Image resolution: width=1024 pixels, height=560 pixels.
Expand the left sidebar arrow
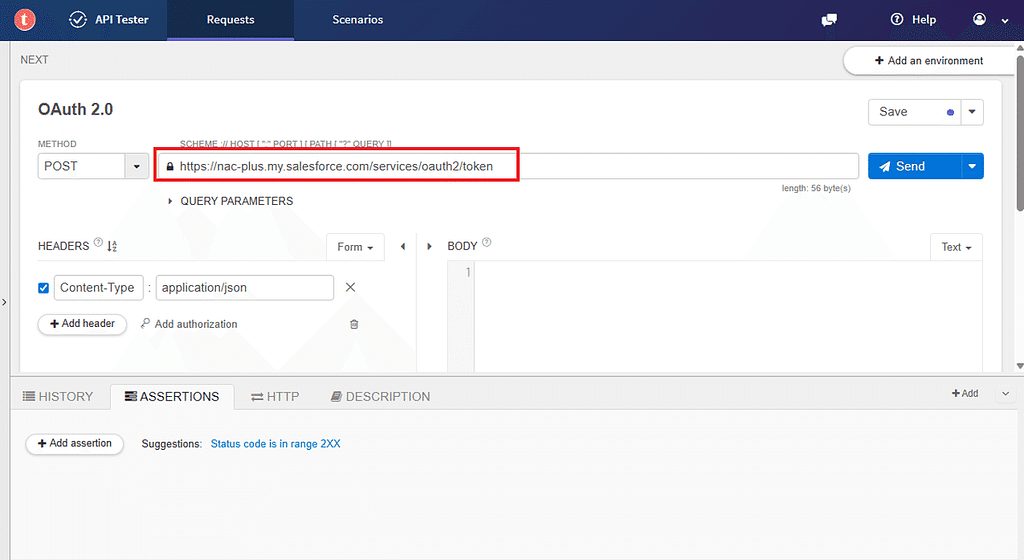coord(4,302)
